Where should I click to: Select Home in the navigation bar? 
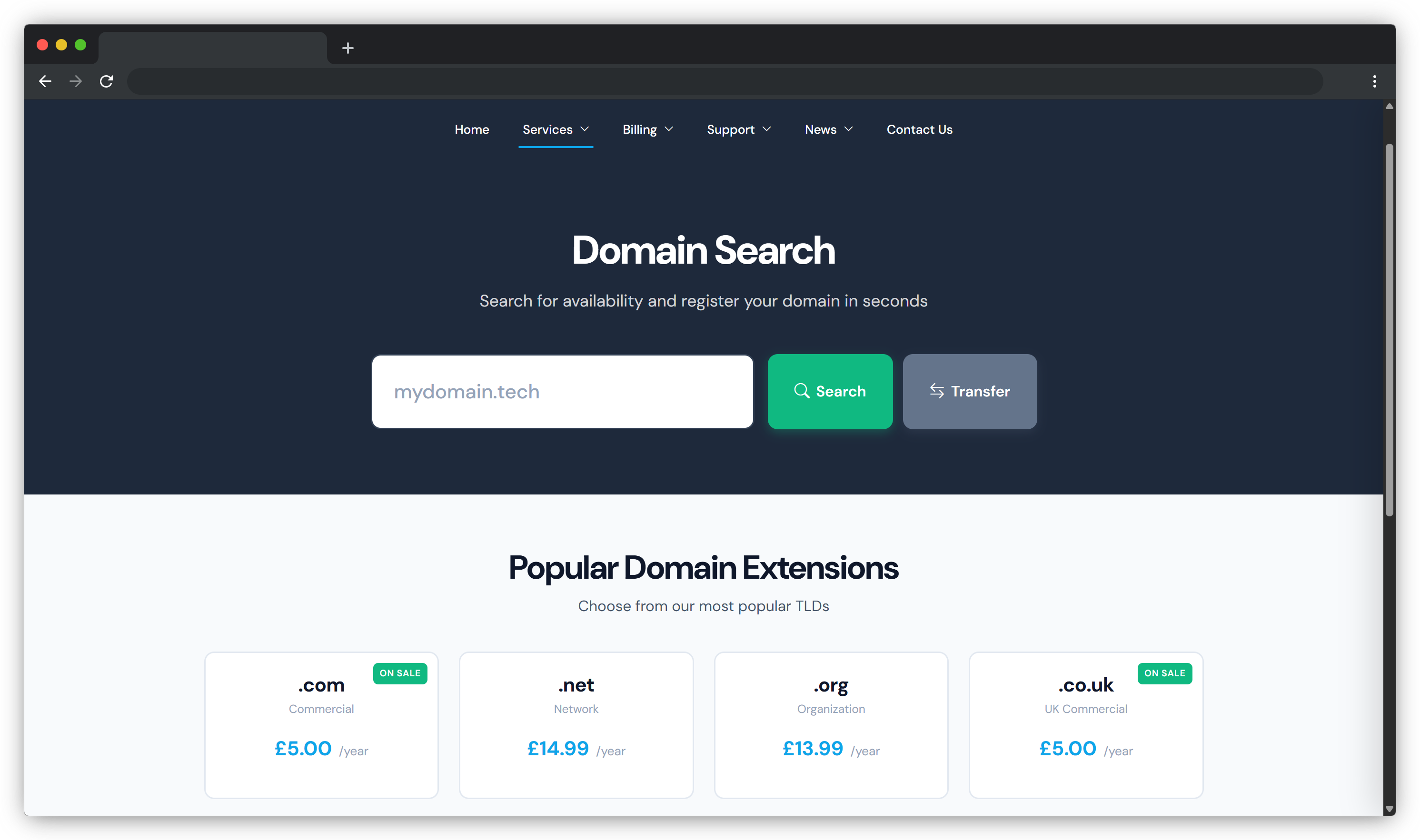pos(472,129)
